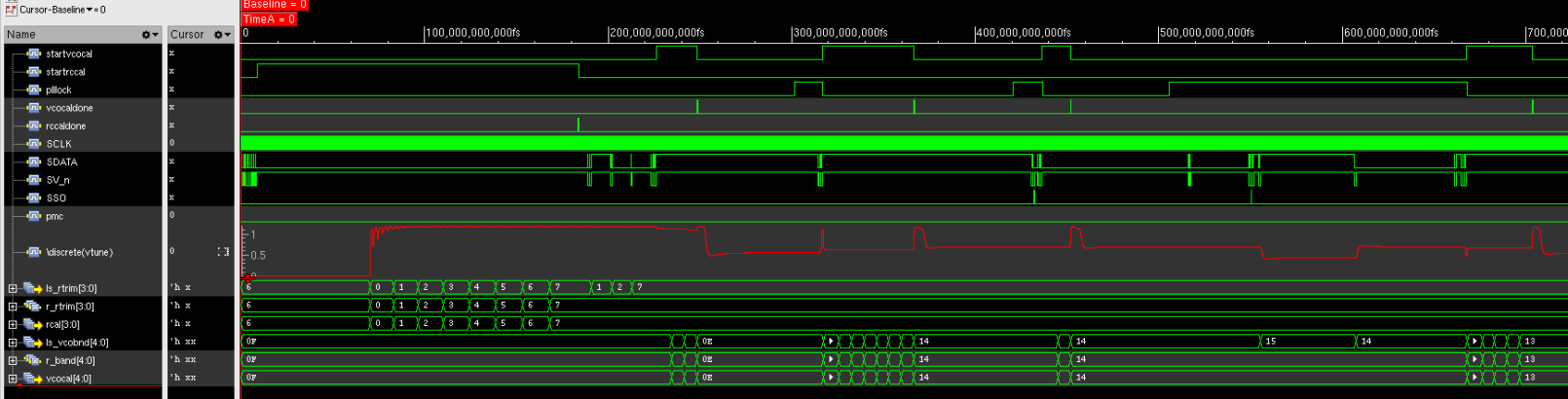Expand the ls_rtrim[3:0] bus
The height and width of the screenshot is (399, 1568).
pos(13,288)
